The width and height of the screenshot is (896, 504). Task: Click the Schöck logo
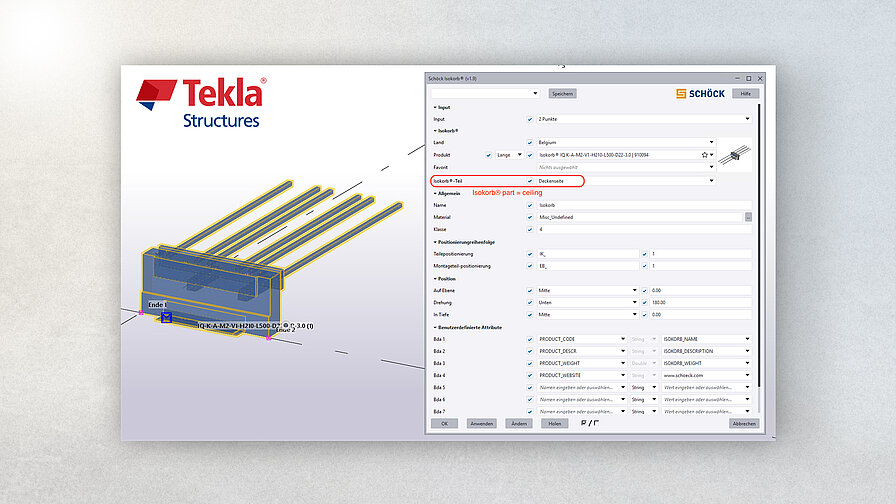700,94
